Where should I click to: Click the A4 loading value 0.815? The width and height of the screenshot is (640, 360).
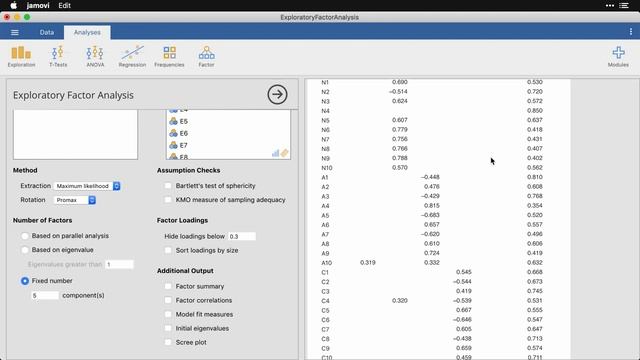(431, 205)
